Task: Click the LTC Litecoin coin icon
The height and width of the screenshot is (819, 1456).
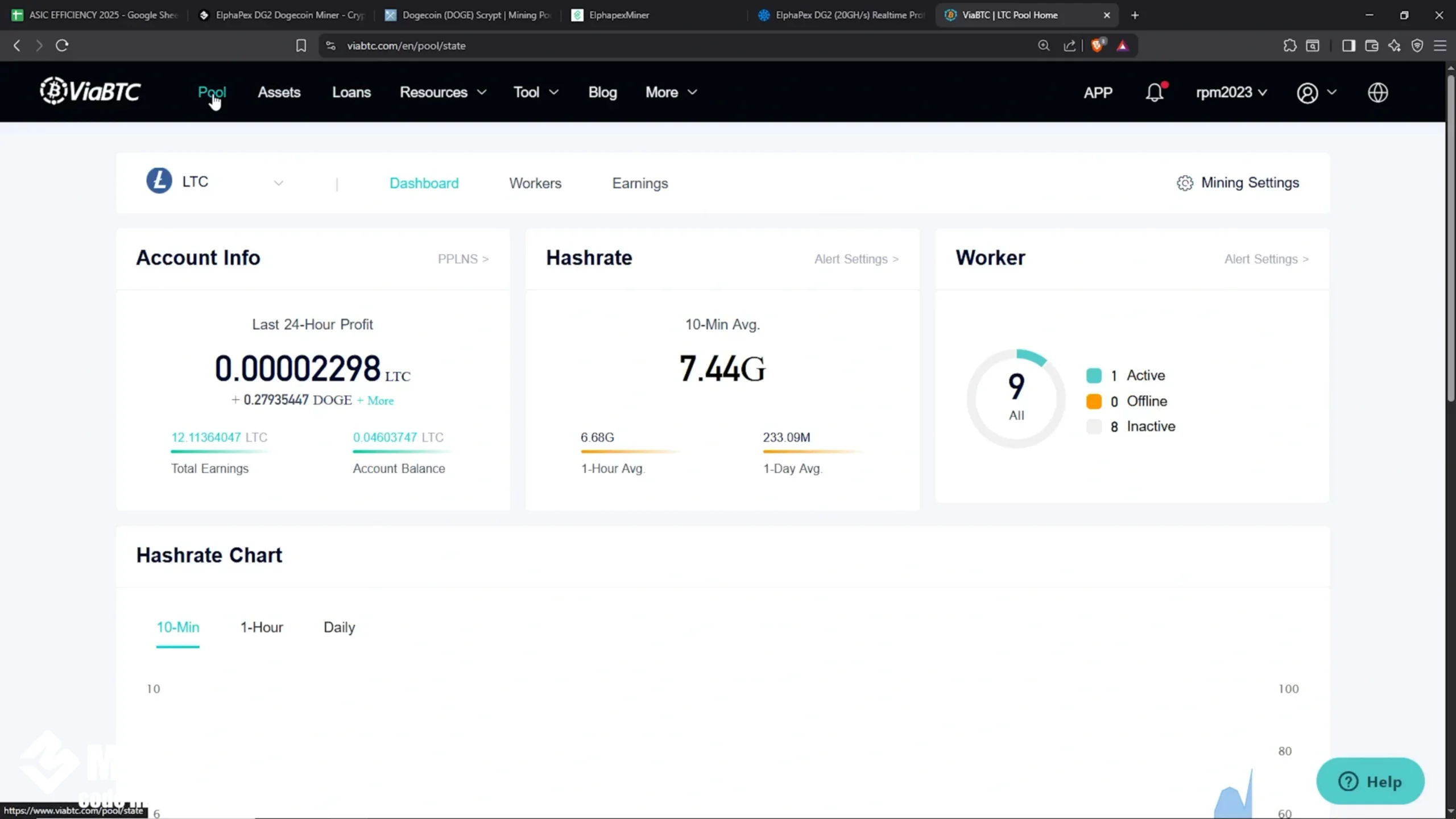Action: point(159,180)
